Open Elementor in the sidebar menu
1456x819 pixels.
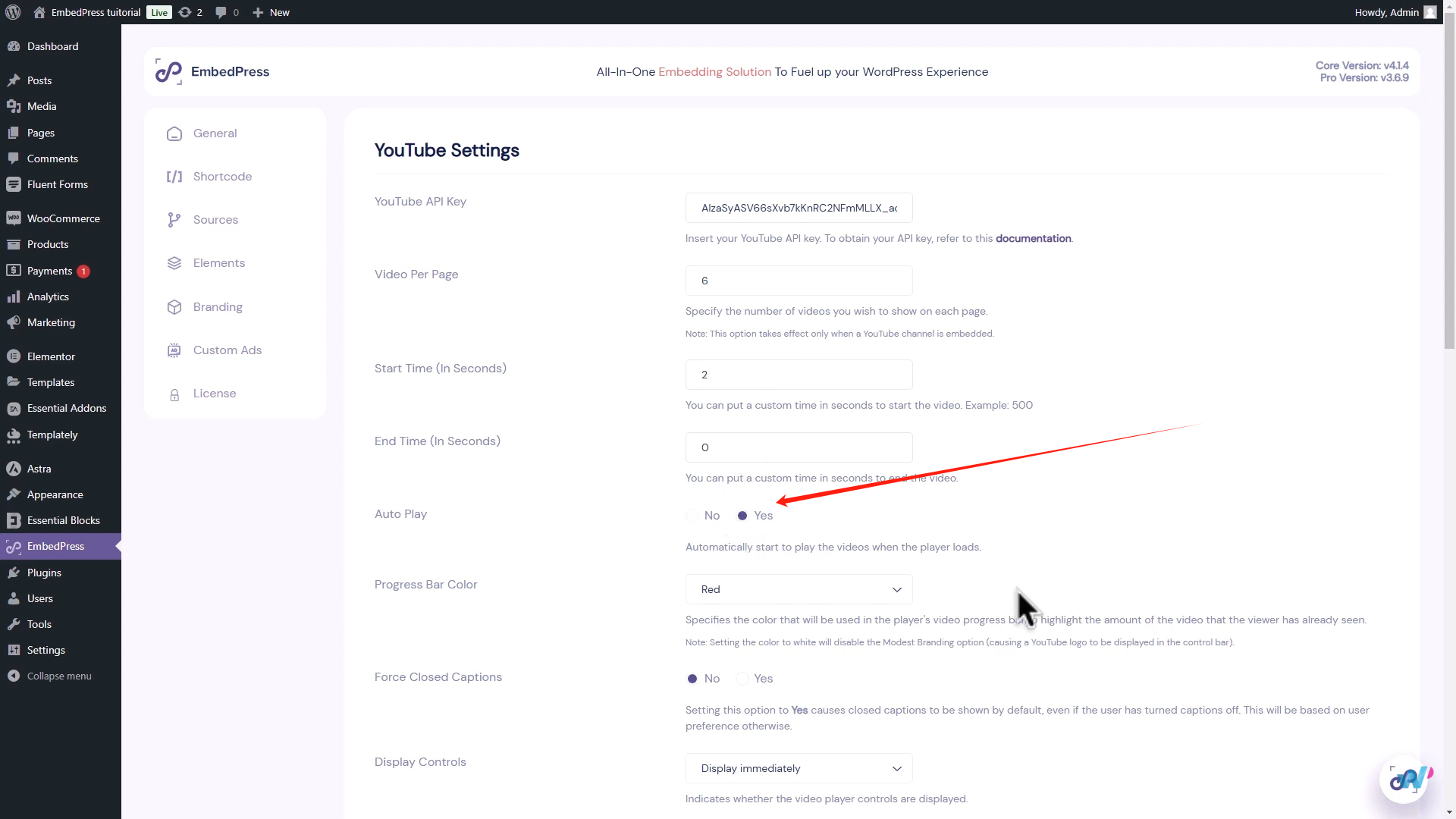pyautogui.click(x=51, y=356)
